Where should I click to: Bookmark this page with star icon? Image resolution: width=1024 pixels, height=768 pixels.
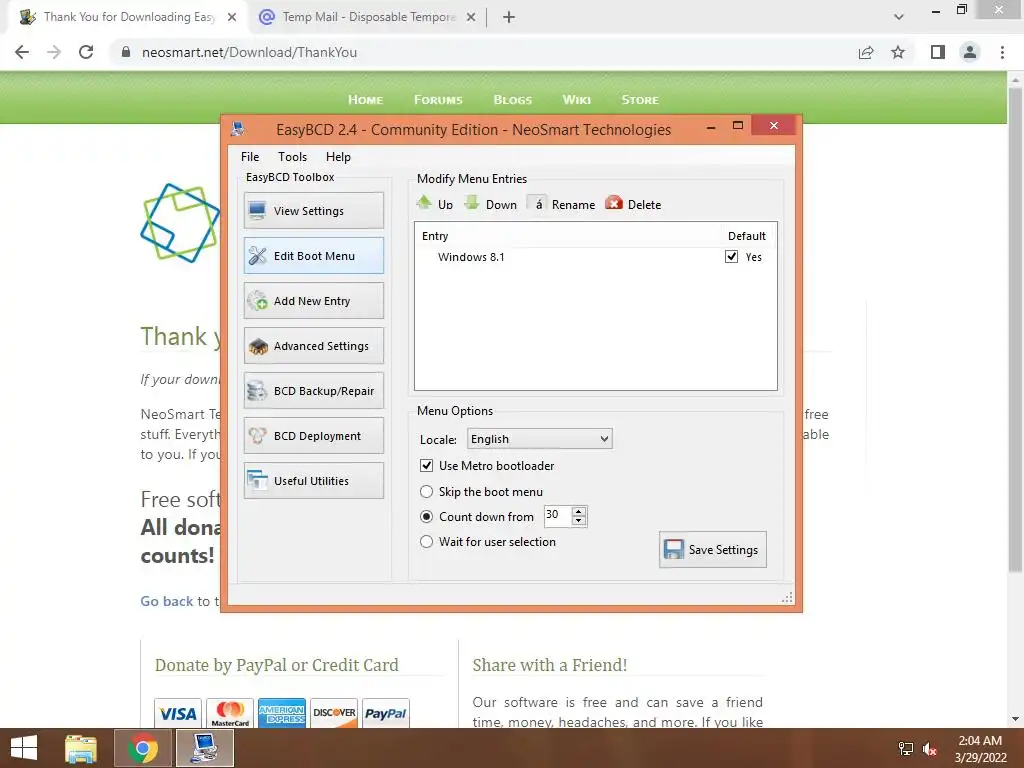click(898, 52)
